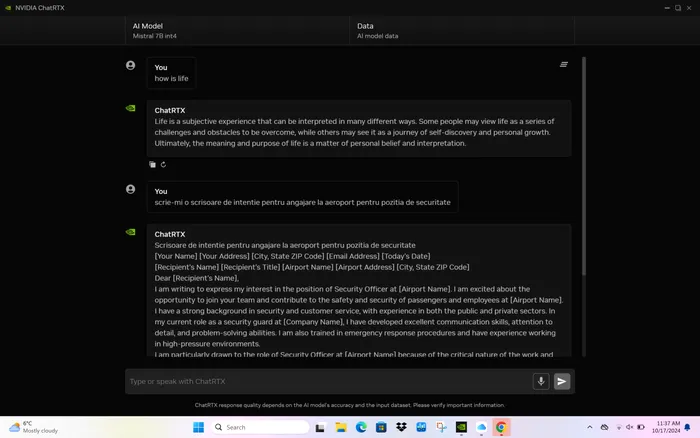Click the send message arrow button
This screenshot has width=700, height=438.
[x=562, y=381]
